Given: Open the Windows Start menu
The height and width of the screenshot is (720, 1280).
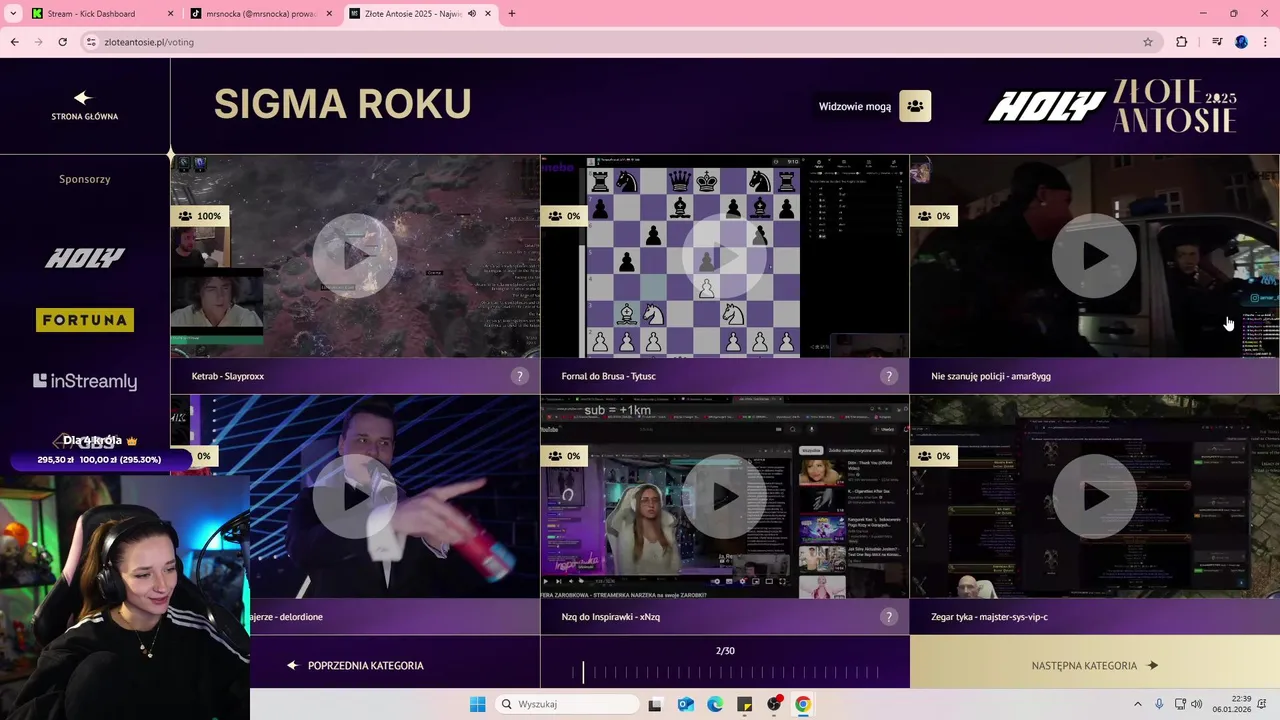Looking at the screenshot, I should pyautogui.click(x=477, y=704).
